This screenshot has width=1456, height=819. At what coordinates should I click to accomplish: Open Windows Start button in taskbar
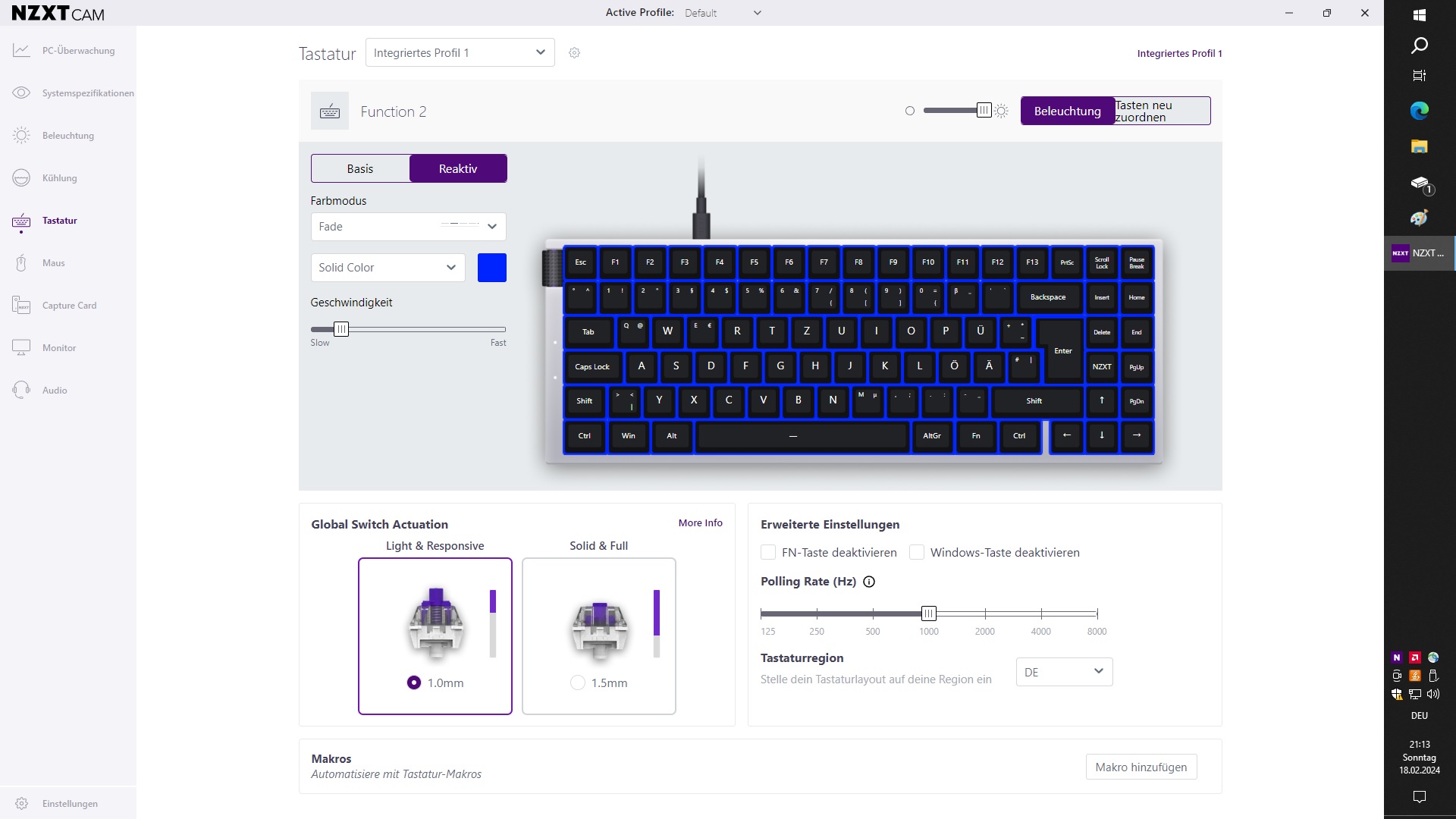coord(1420,14)
